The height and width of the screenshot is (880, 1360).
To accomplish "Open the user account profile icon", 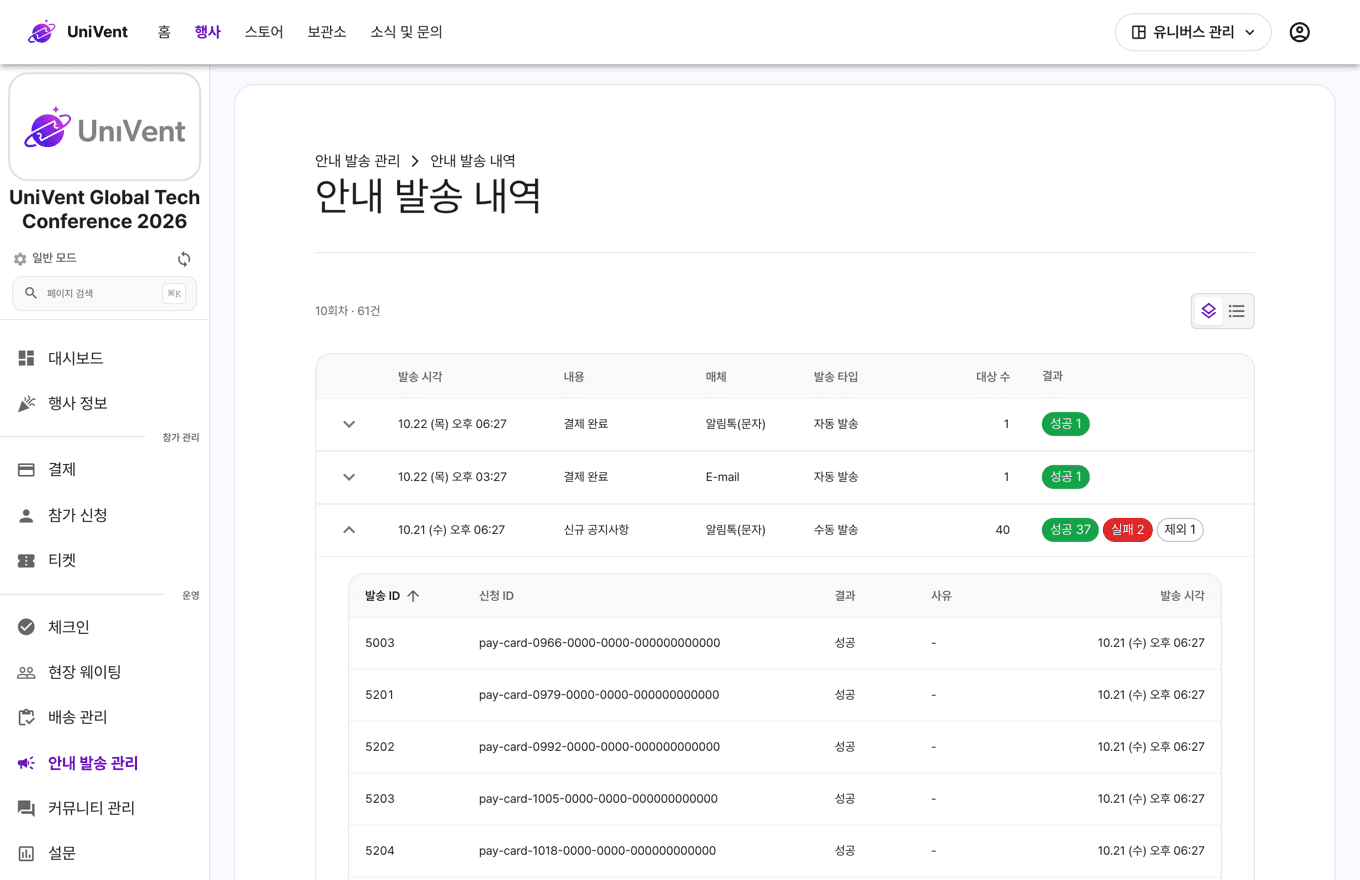I will tap(1299, 32).
